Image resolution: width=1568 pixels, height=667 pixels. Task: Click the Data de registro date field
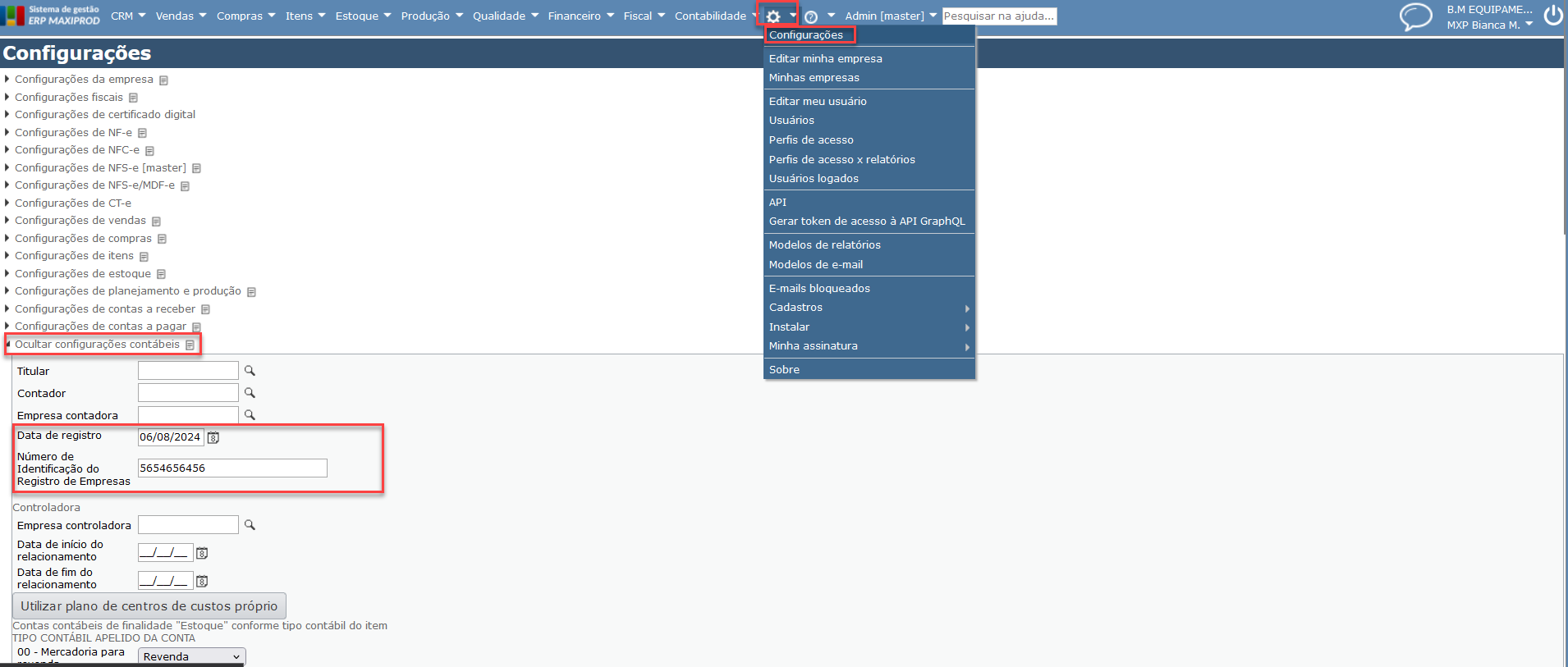click(x=171, y=437)
